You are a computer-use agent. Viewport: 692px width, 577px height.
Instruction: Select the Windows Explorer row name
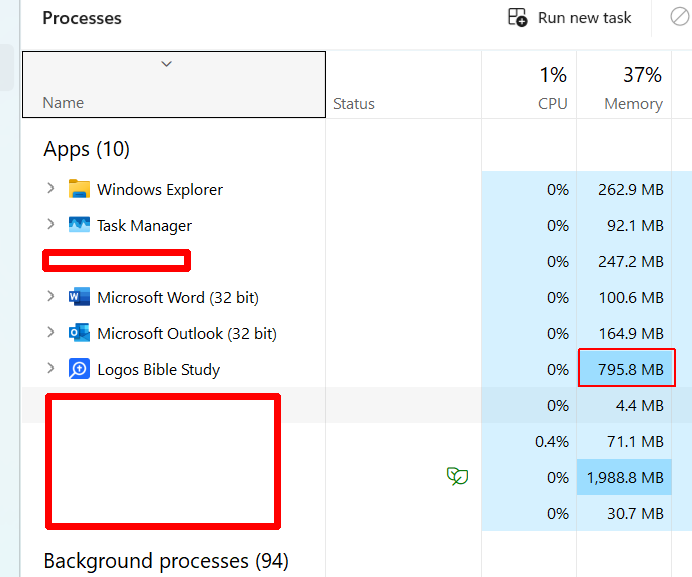pos(160,190)
